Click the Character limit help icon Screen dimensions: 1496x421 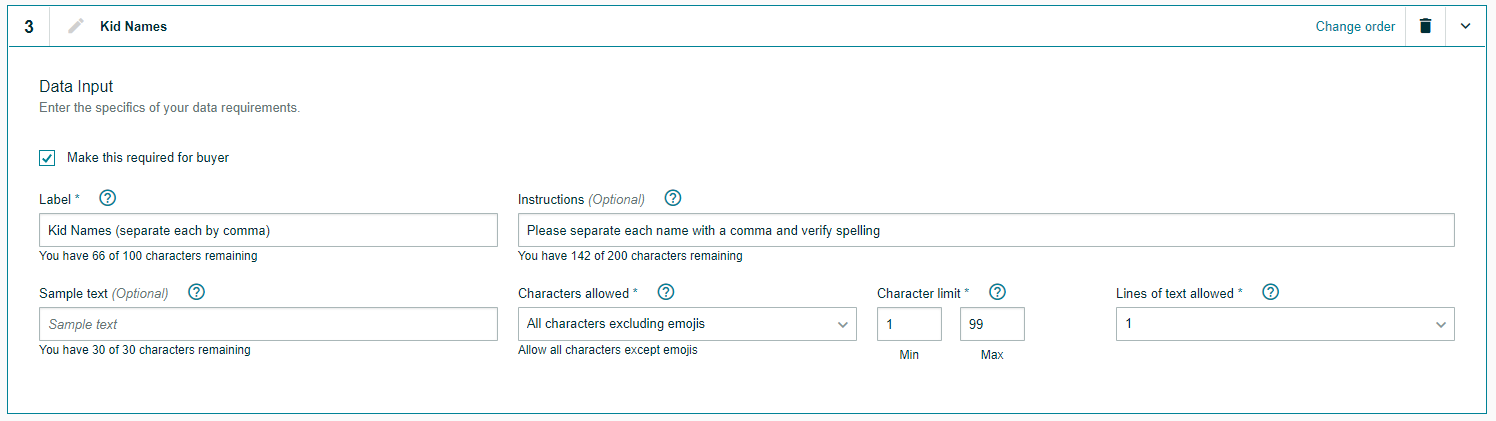click(997, 292)
